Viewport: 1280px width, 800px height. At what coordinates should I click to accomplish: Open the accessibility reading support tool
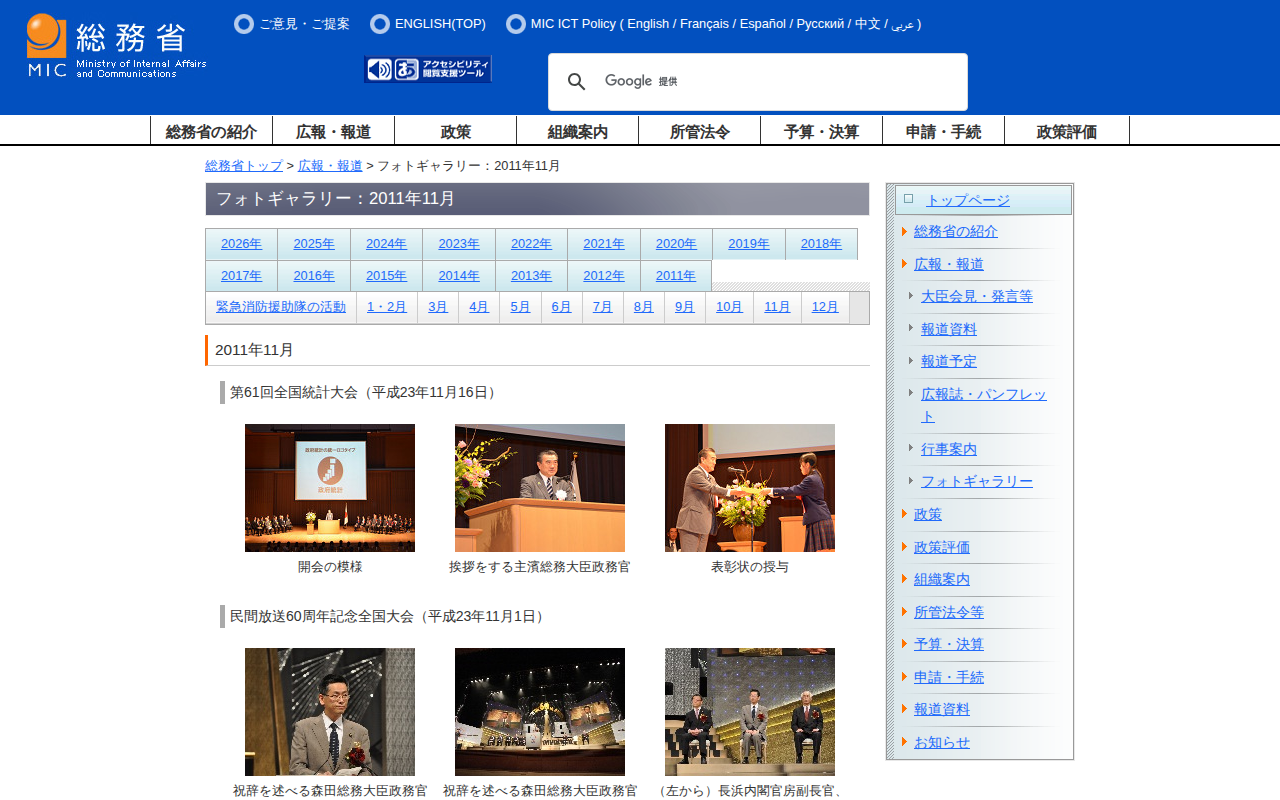[428, 69]
